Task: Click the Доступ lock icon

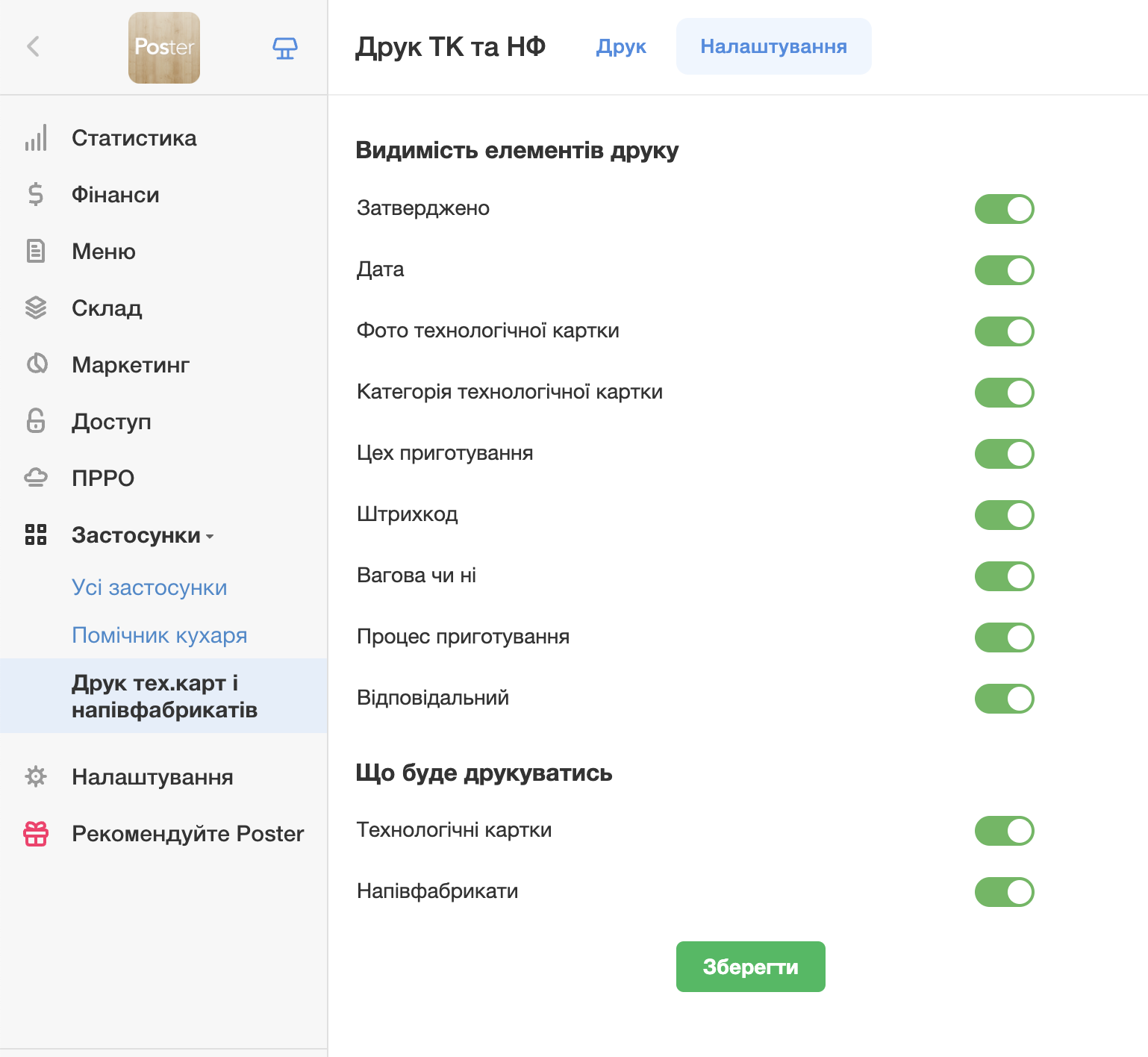Action: (x=36, y=421)
